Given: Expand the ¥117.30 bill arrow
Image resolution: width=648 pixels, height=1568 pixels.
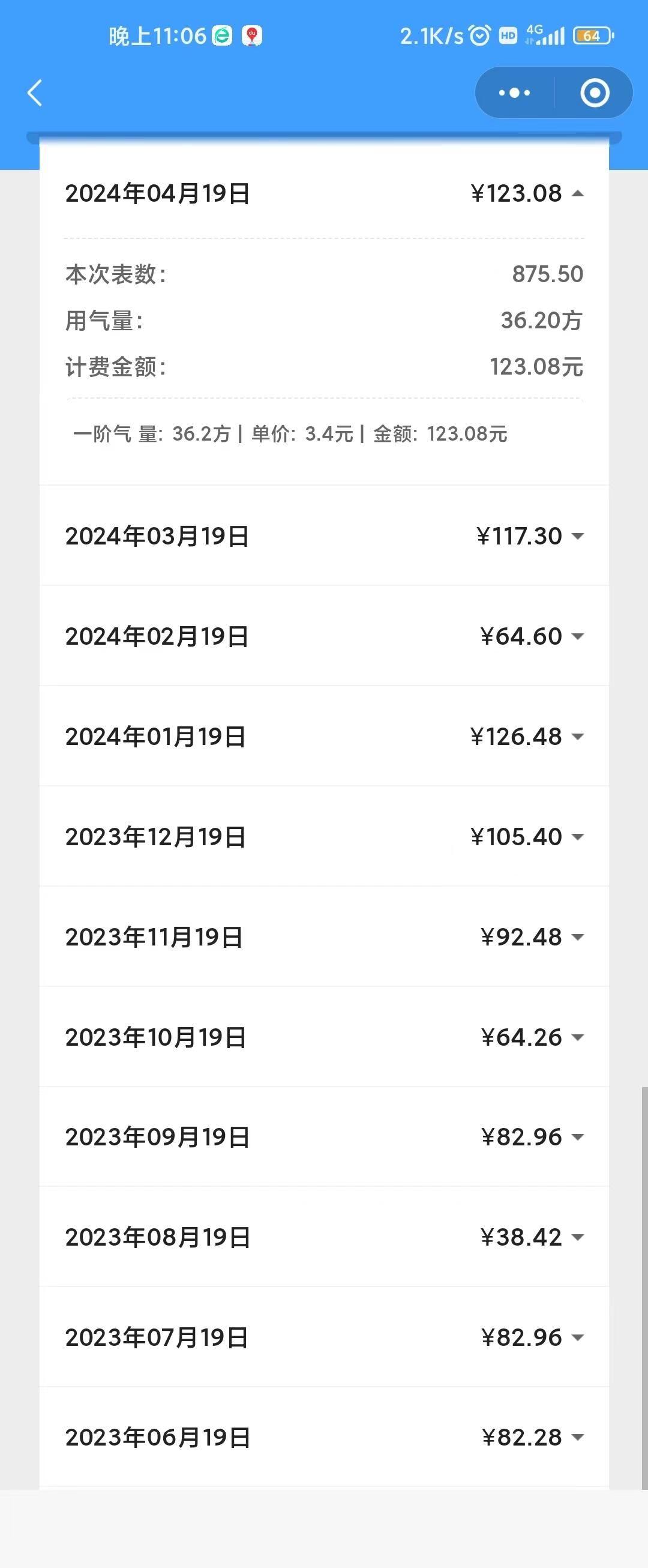Looking at the screenshot, I should 577,536.
